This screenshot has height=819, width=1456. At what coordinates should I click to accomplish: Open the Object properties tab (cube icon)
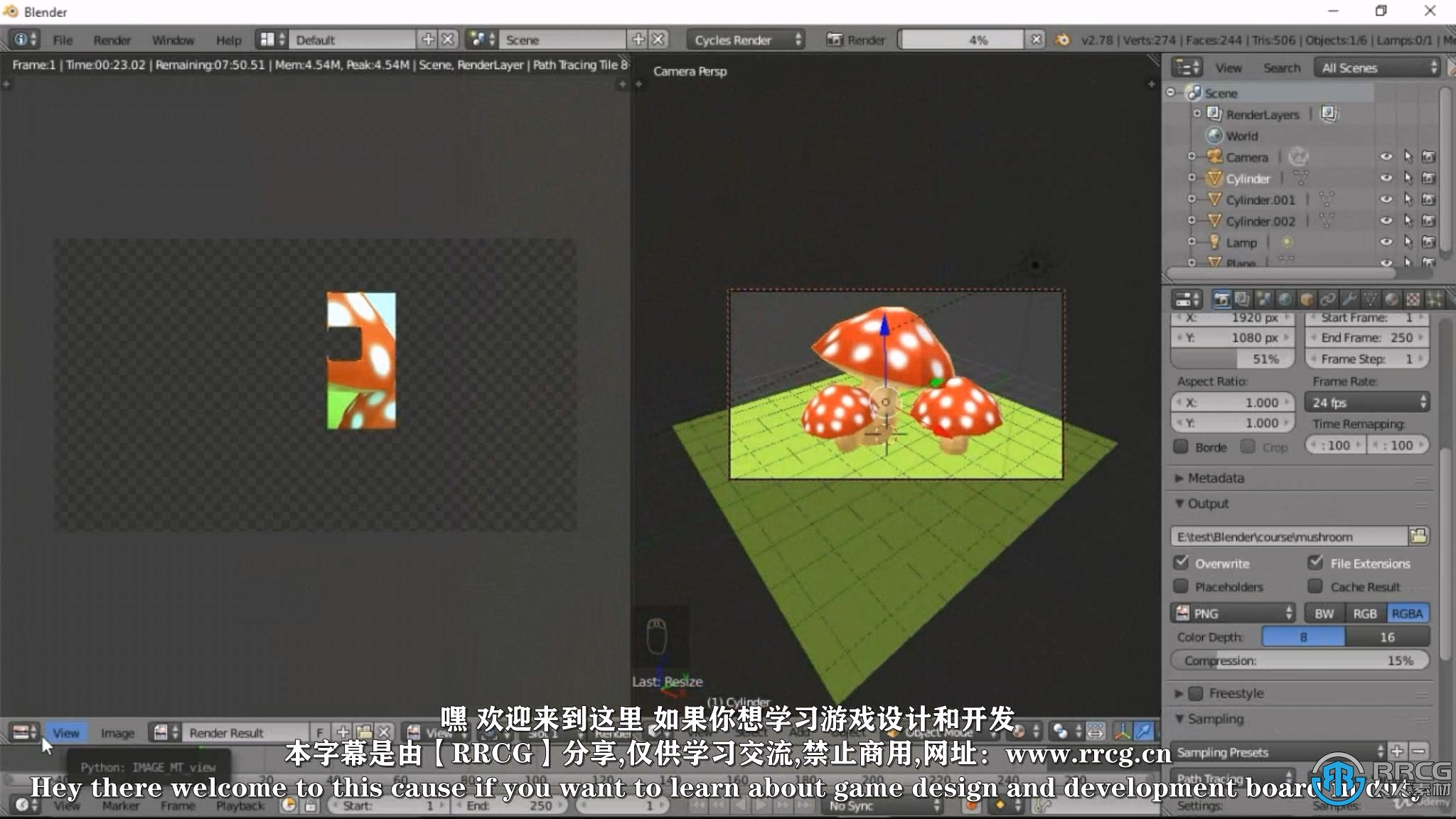[1306, 299]
